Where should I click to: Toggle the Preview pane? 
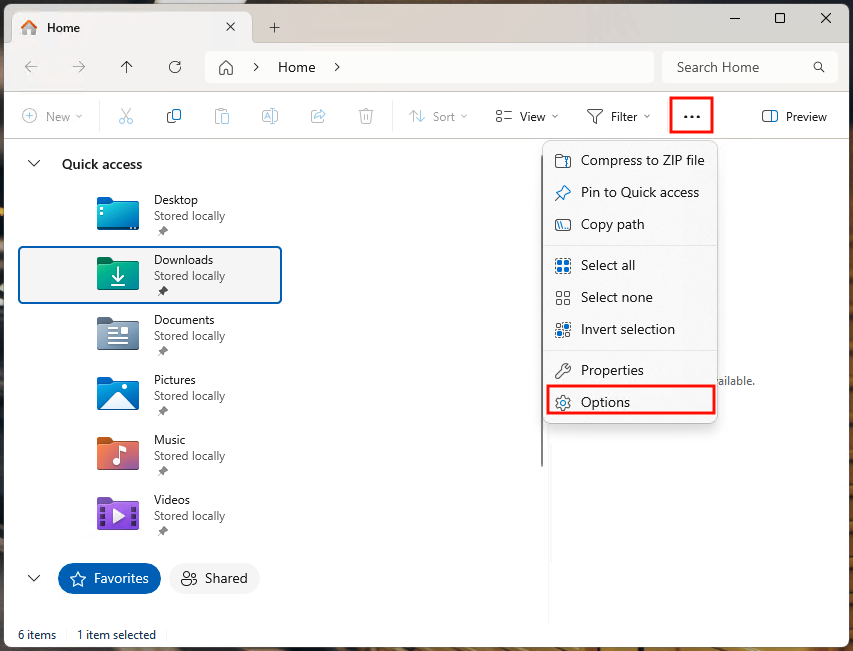click(x=794, y=116)
